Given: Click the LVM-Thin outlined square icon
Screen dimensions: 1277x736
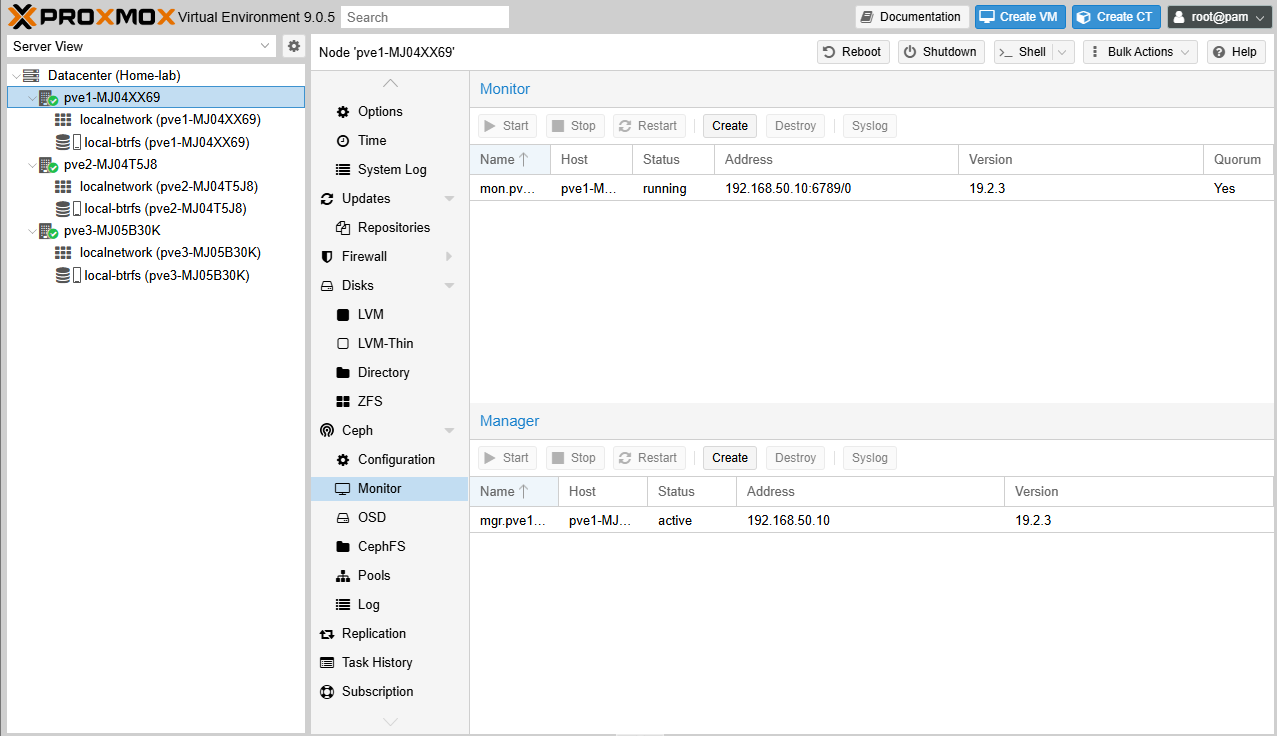Looking at the screenshot, I should click(x=343, y=344).
